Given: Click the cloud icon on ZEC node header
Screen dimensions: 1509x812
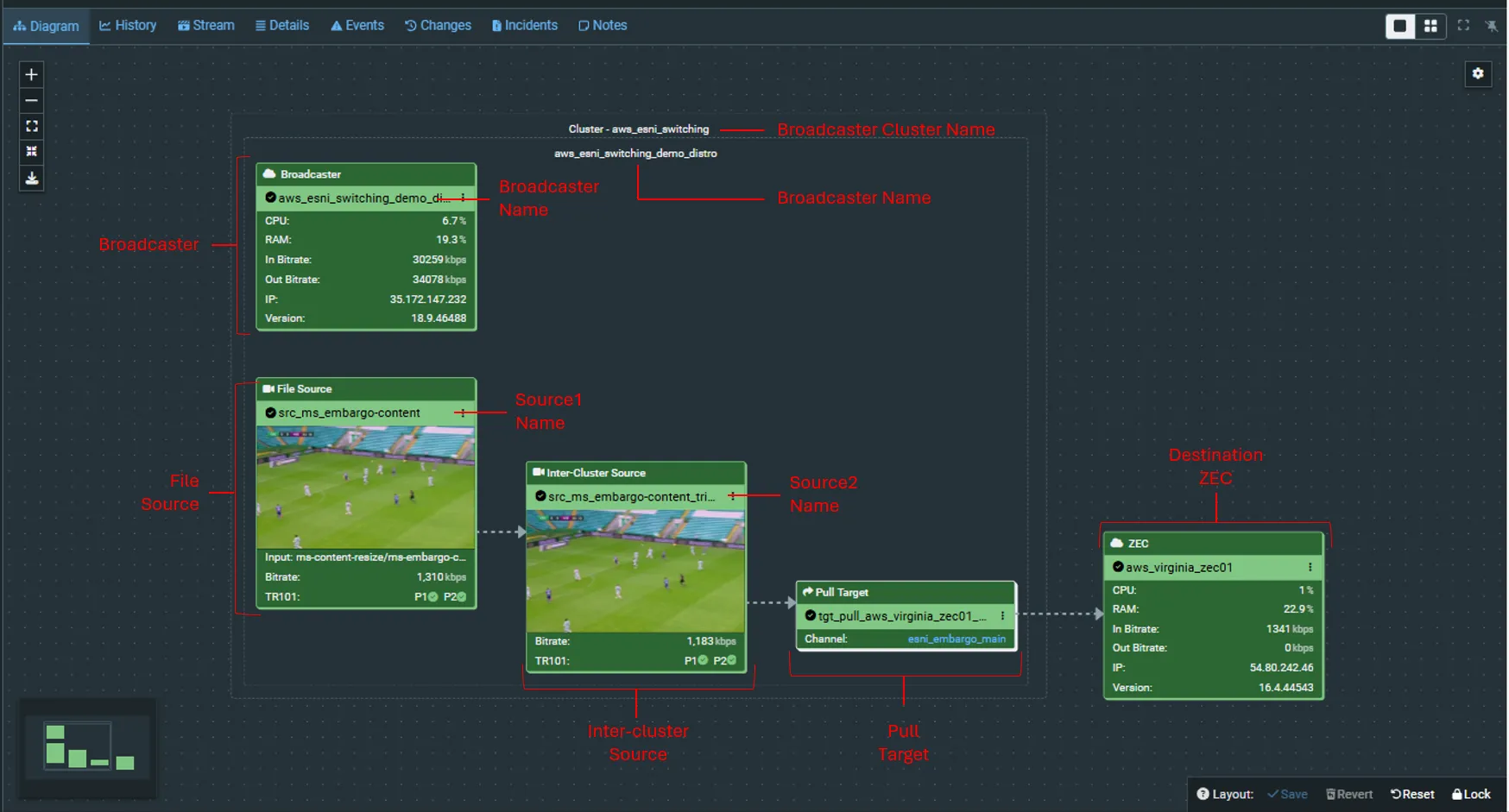Looking at the screenshot, I should pos(1117,544).
